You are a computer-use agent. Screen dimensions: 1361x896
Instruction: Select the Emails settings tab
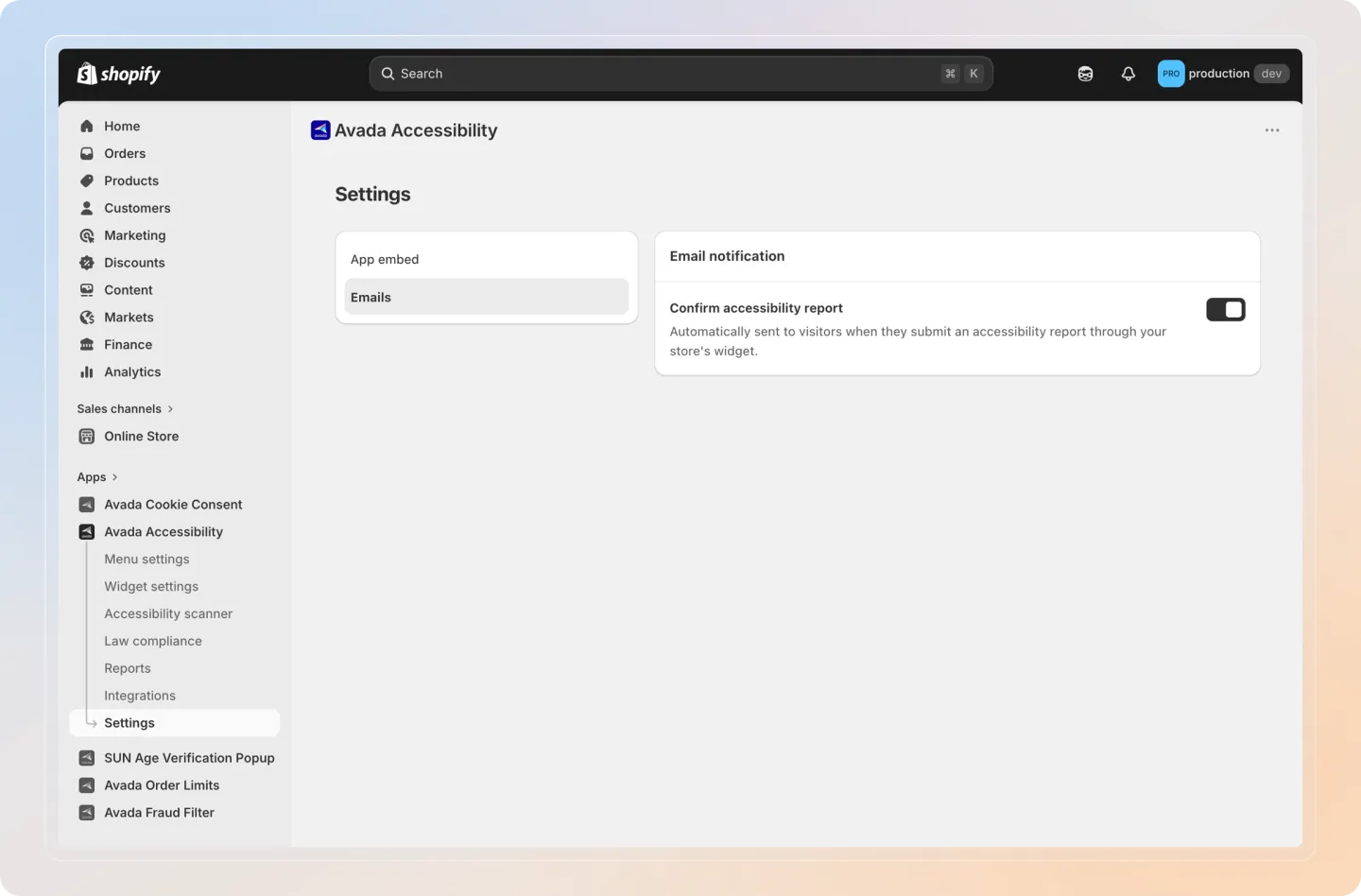487,297
